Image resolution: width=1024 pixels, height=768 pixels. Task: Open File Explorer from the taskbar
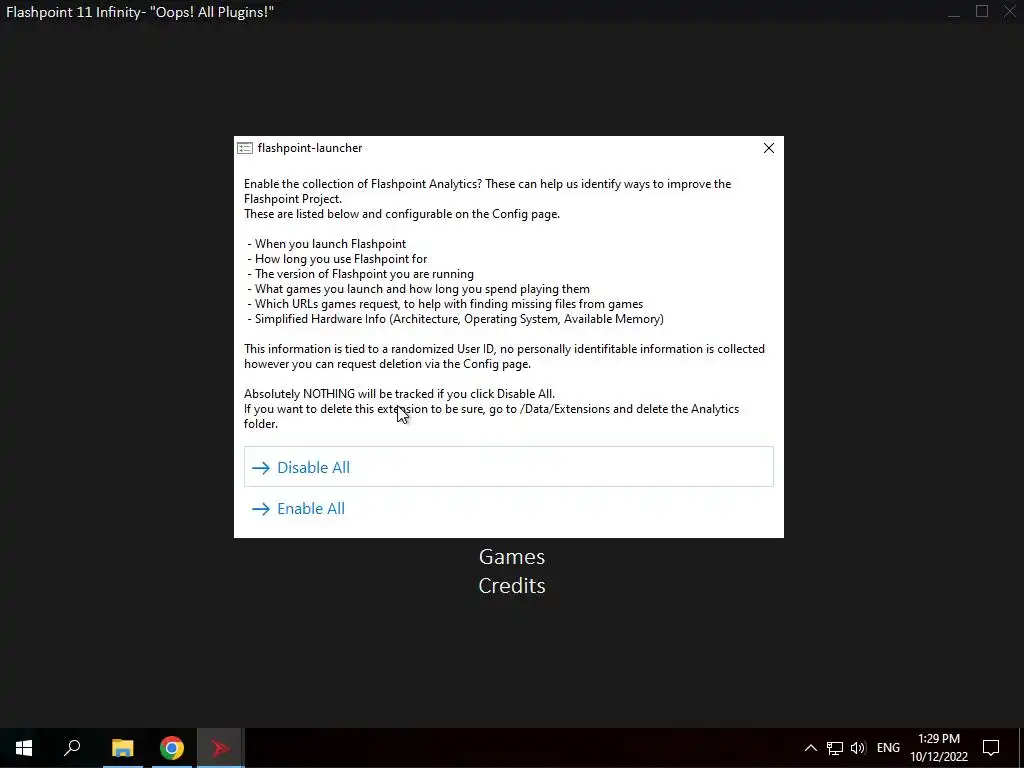point(122,748)
